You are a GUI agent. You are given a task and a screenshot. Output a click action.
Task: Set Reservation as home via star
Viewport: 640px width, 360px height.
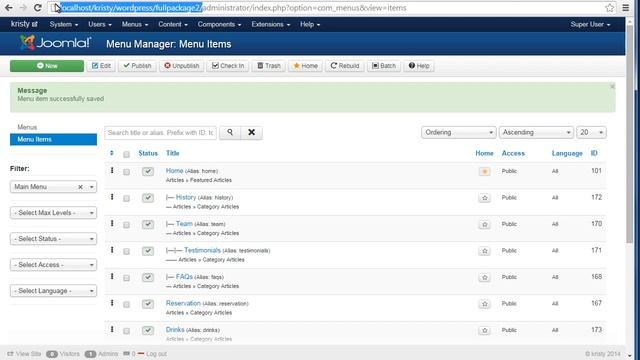pos(484,304)
